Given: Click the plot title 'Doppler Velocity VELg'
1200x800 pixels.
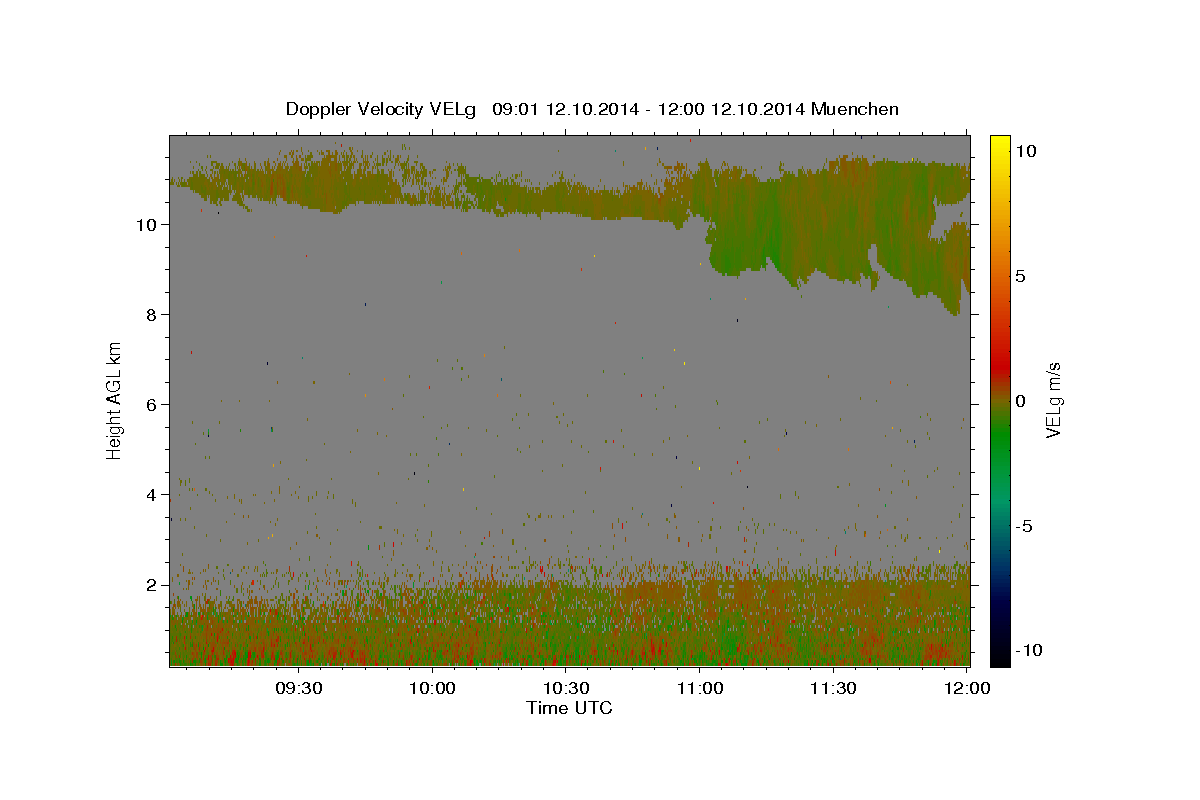Looking at the screenshot, I should [x=382, y=109].
